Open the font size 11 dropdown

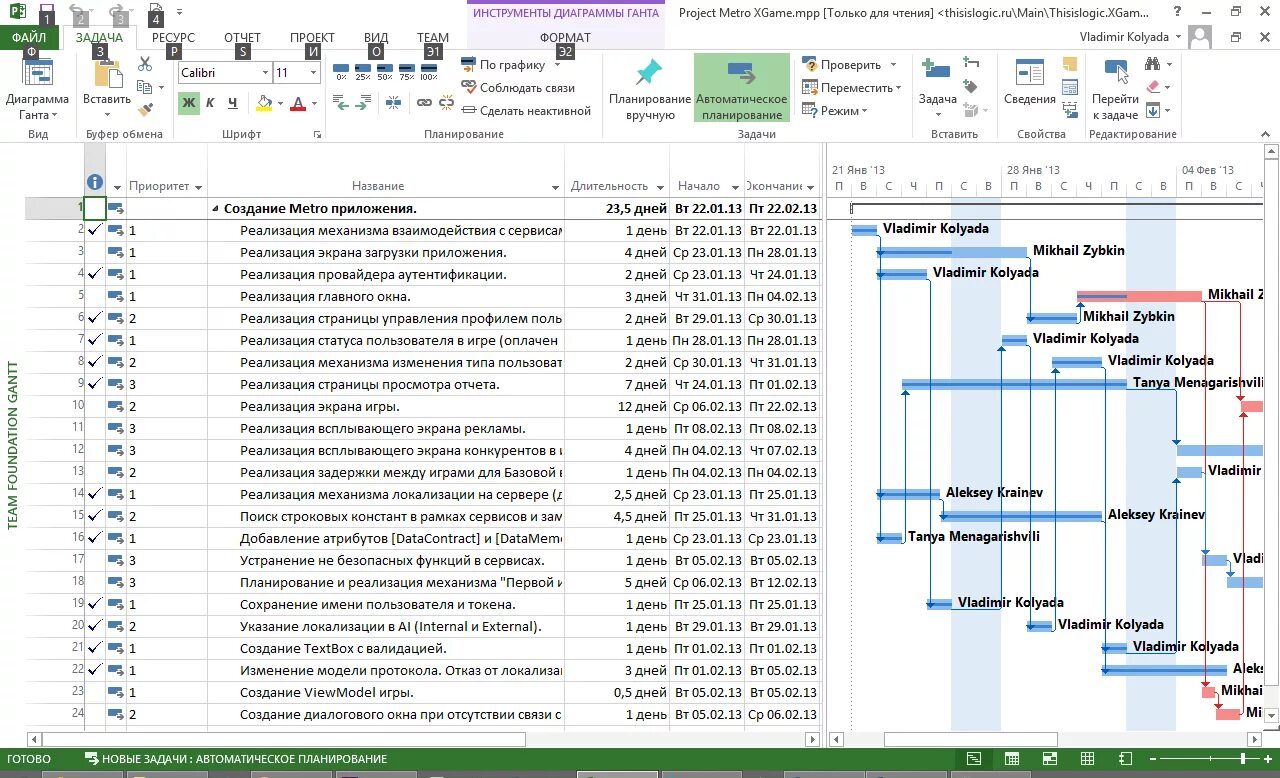[314, 73]
